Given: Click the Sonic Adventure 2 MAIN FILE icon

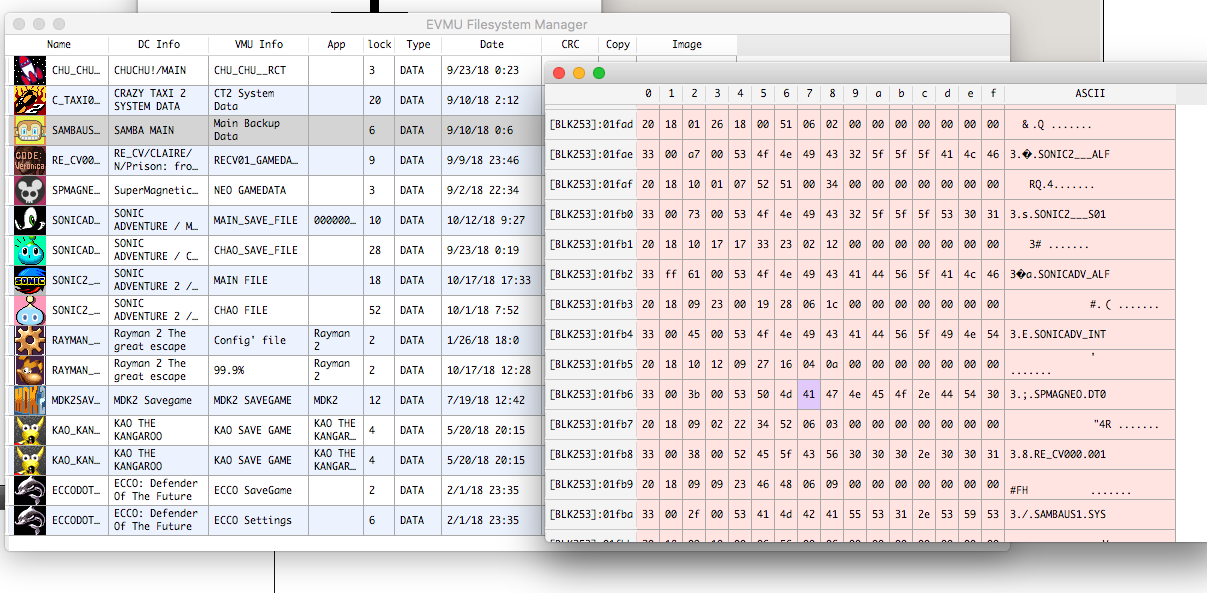Looking at the screenshot, I should [30, 280].
